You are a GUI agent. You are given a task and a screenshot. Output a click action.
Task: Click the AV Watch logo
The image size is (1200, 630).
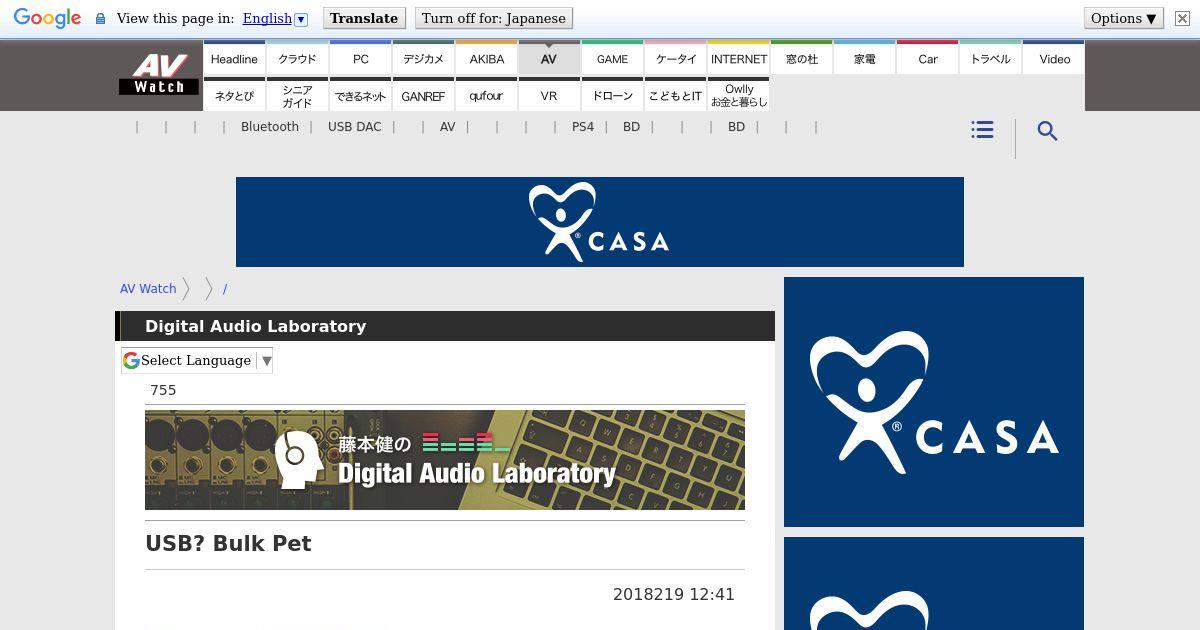pyautogui.click(x=158, y=74)
